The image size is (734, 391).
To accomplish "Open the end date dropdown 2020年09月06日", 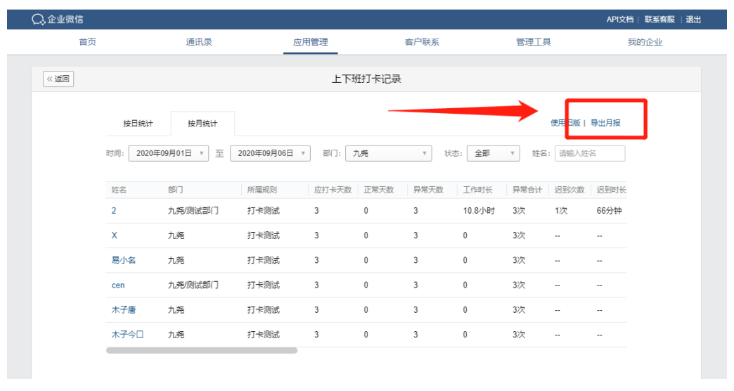I will (270, 153).
